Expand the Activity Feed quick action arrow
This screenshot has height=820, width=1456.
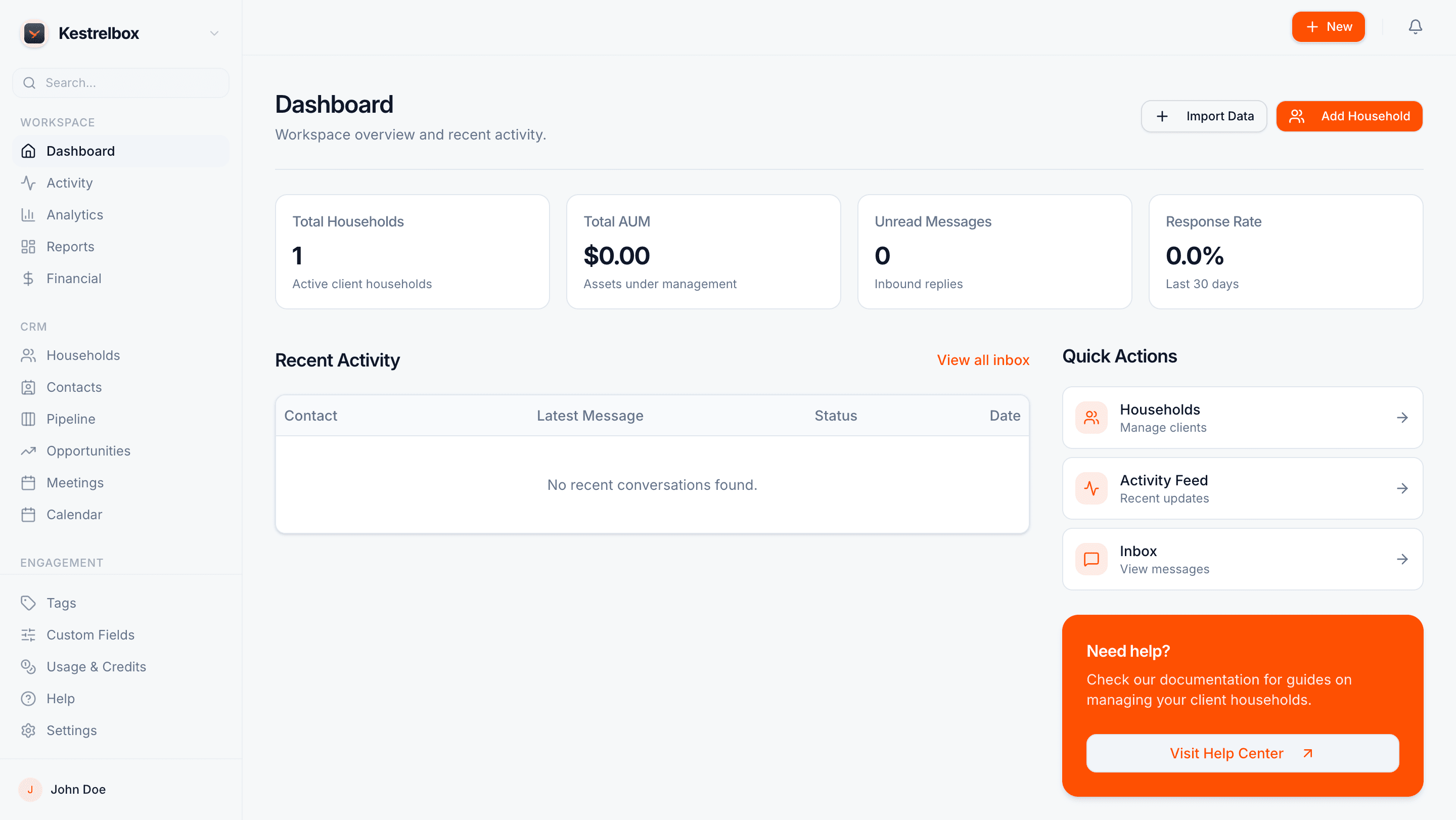pos(1403,488)
